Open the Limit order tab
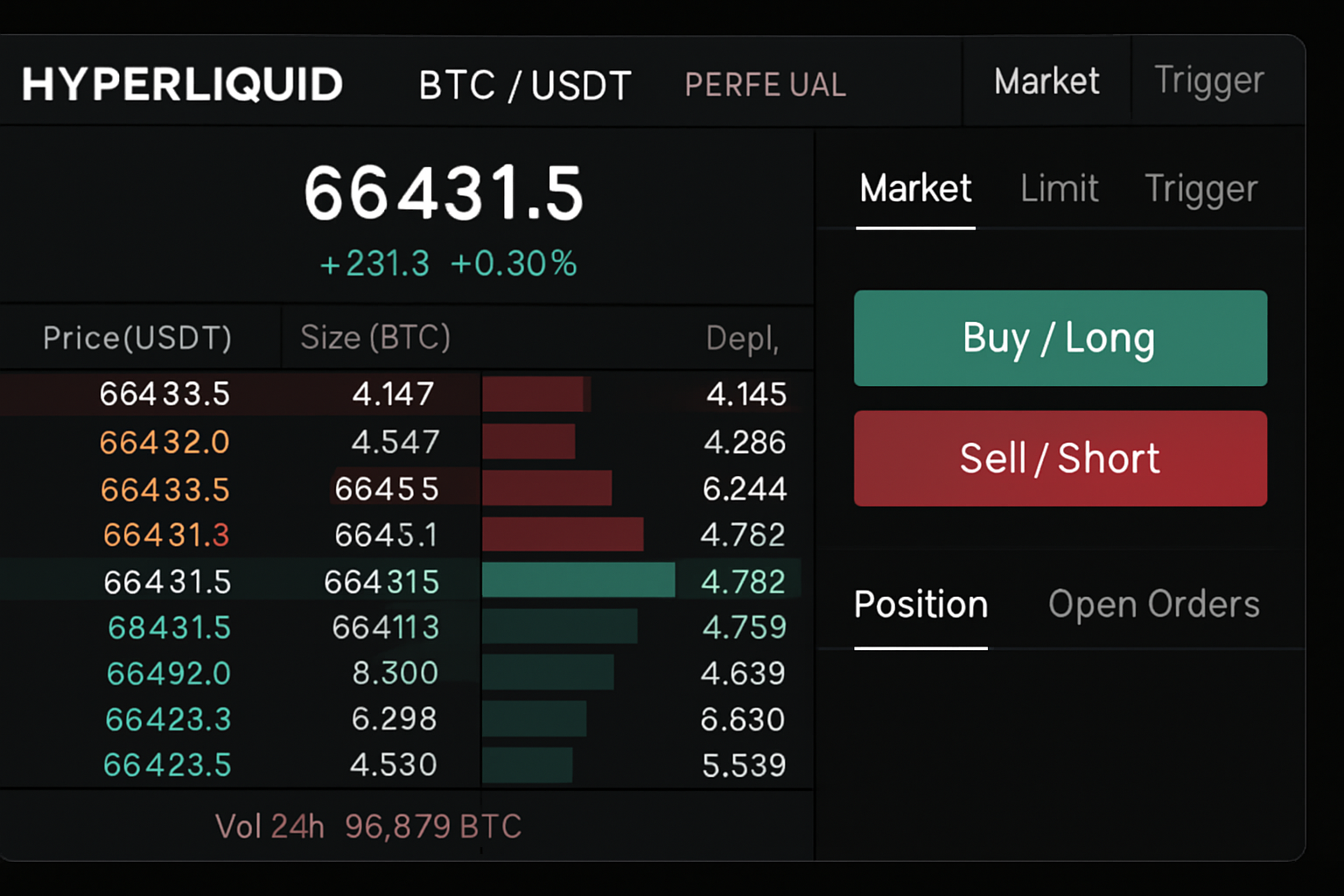1344x896 pixels. pos(1060,189)
